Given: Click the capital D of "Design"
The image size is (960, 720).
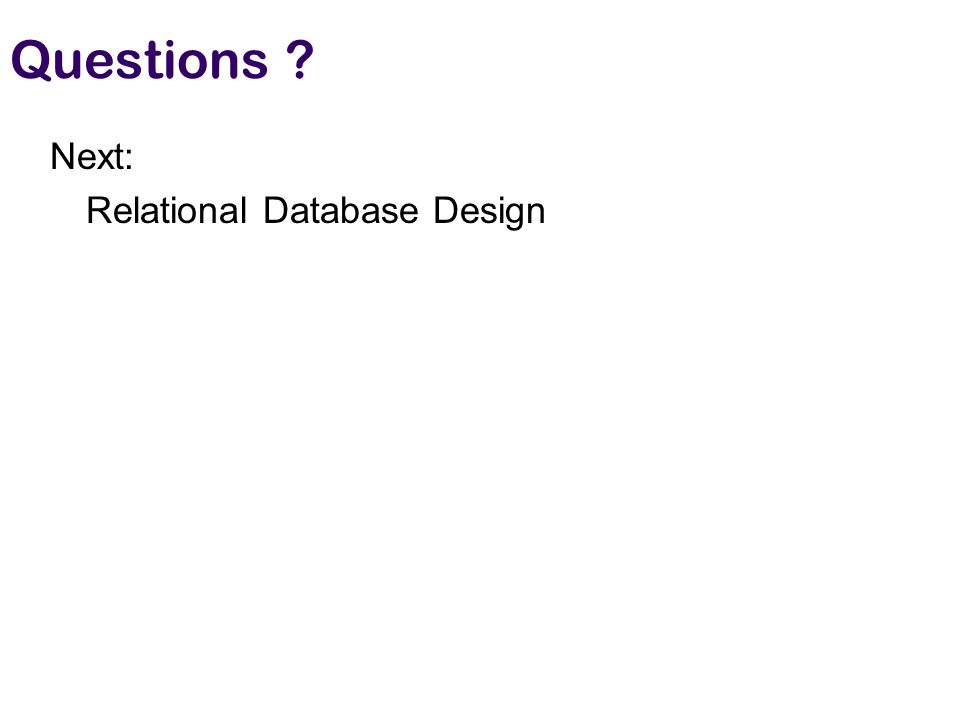Looking at the screenshot, I should click(x=446, y=211).
